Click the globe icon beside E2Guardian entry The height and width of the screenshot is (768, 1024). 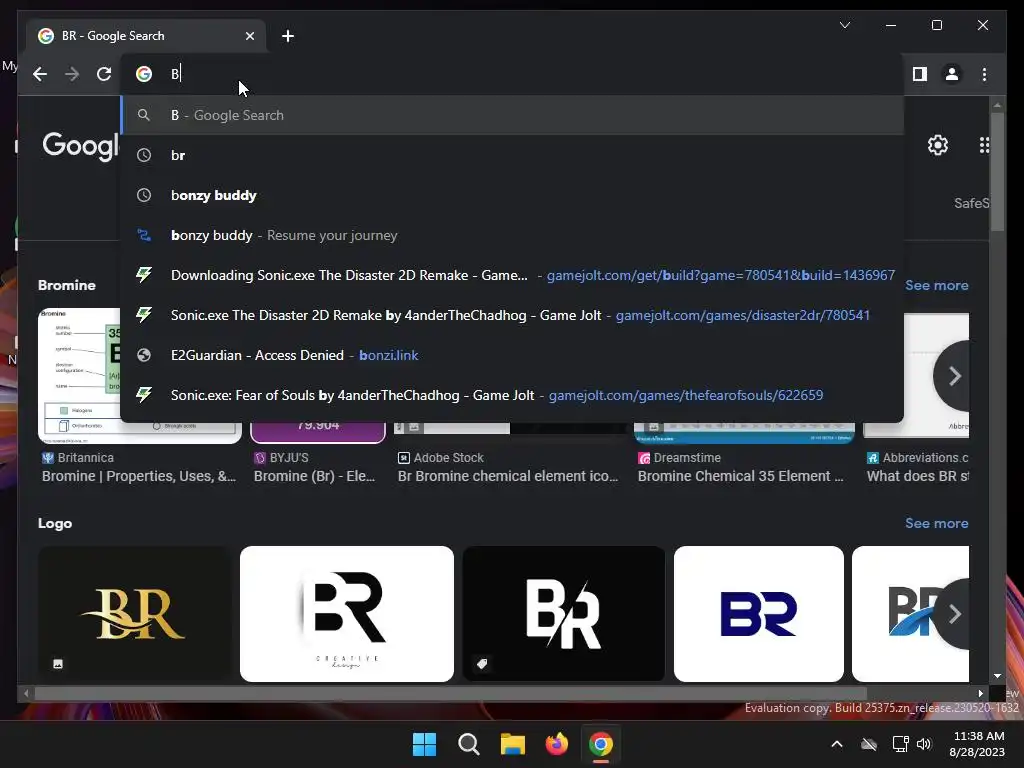tap(144, 355)
